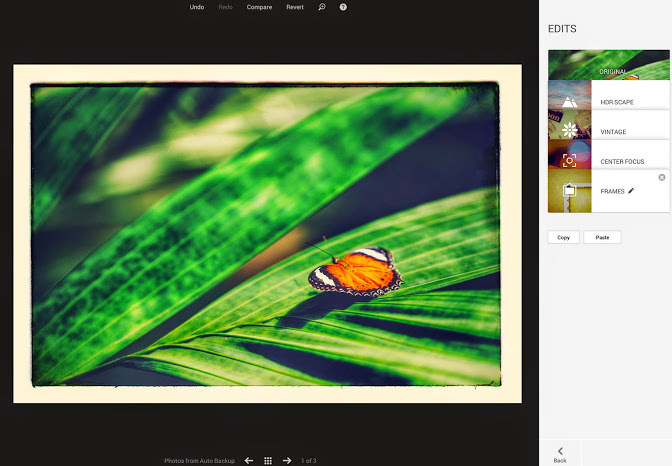Go to the previous photo arrow
Image resolution: width=672 pixels, height=466 pixels.
249,460
